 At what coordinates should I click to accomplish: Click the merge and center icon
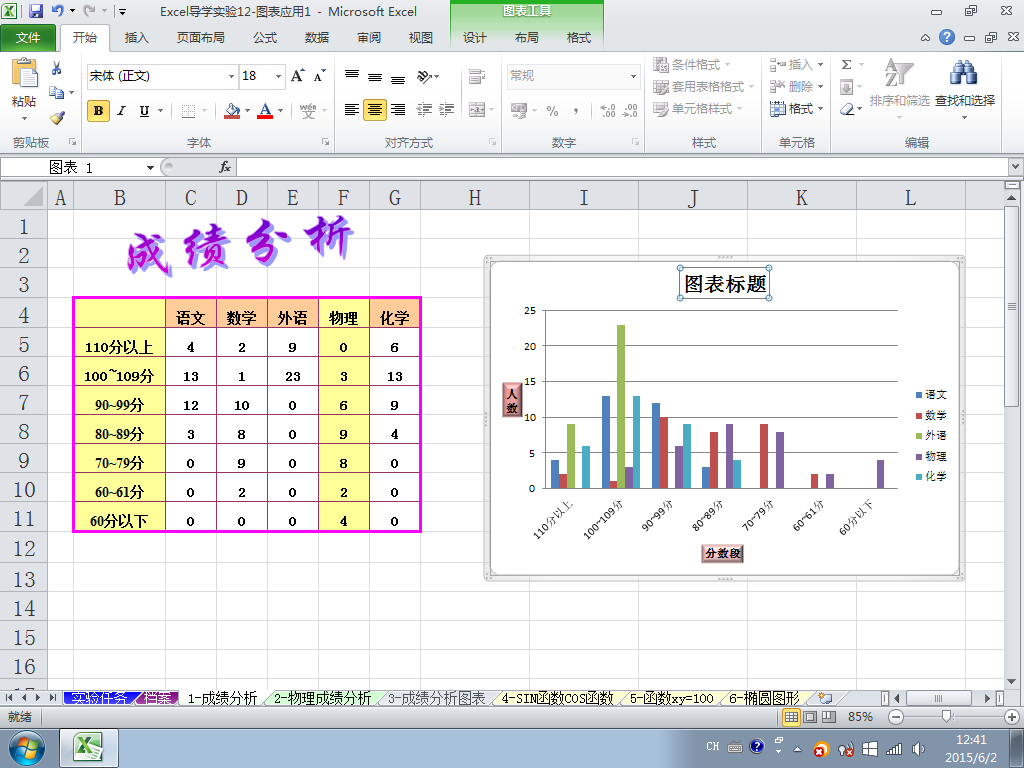coord(477,110)
